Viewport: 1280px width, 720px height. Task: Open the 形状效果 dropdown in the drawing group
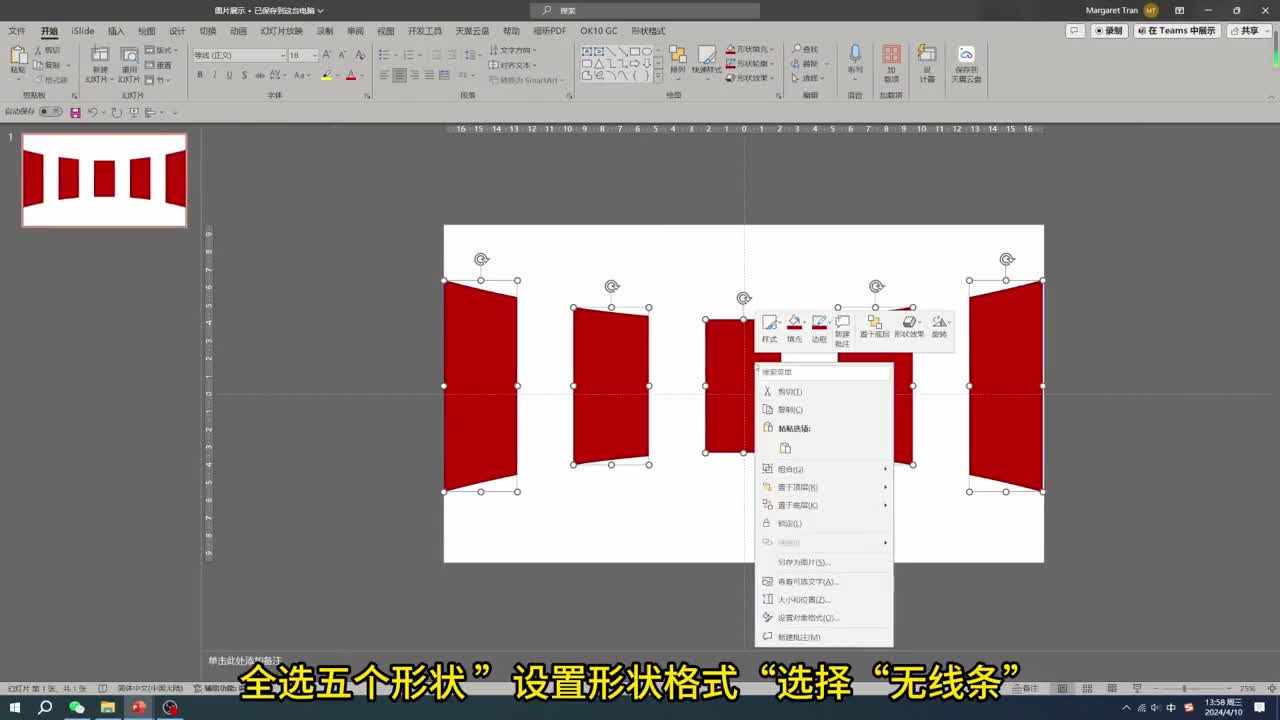click(749, 78)
